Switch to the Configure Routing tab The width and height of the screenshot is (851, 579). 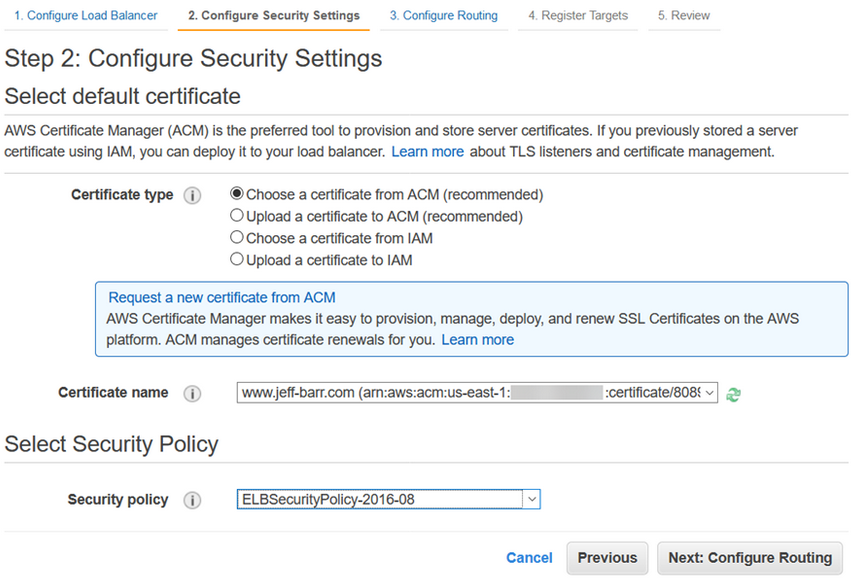[x=443, y=16]
